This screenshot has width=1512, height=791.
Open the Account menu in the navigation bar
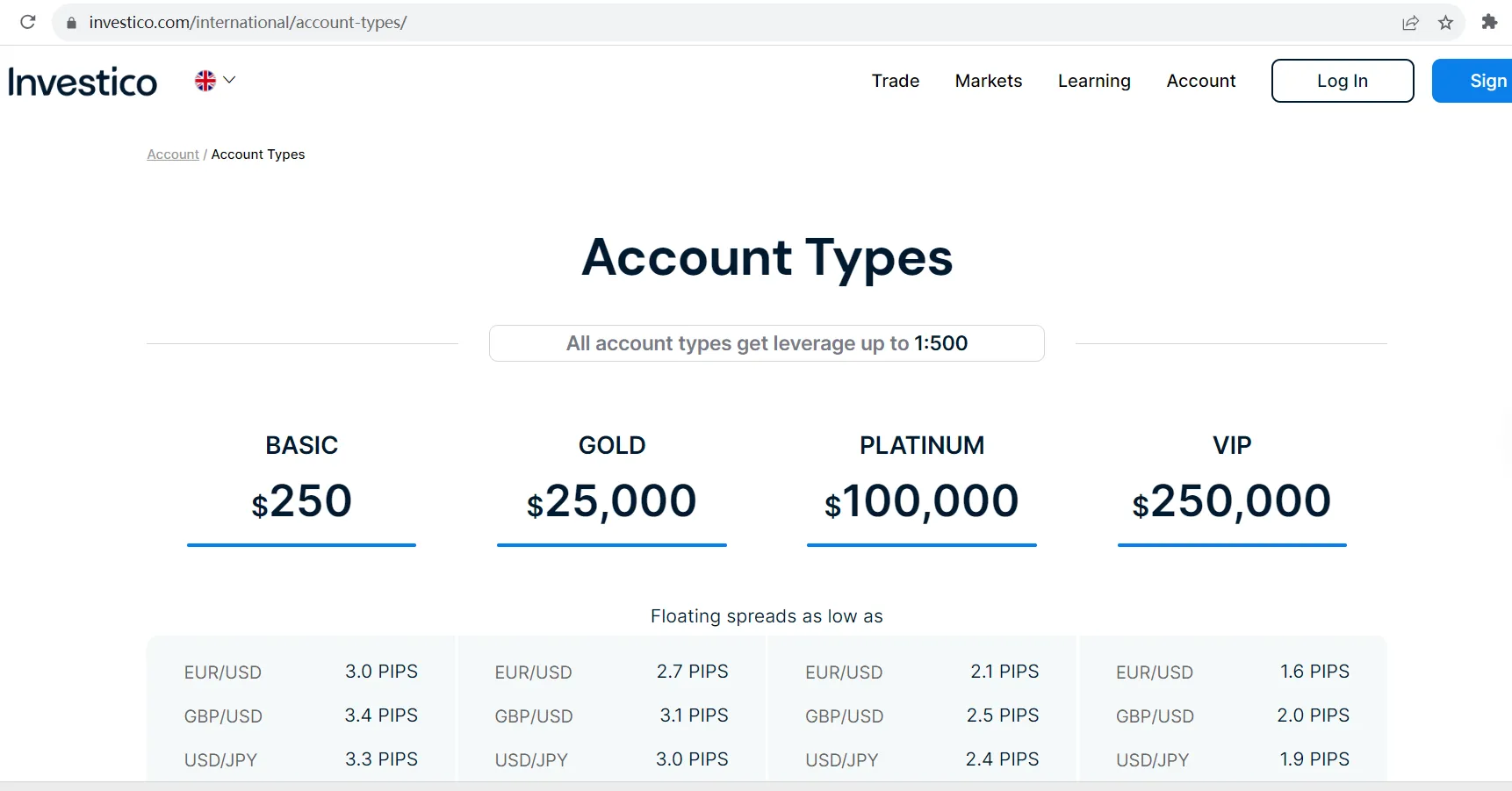[x=1201, y=81]
